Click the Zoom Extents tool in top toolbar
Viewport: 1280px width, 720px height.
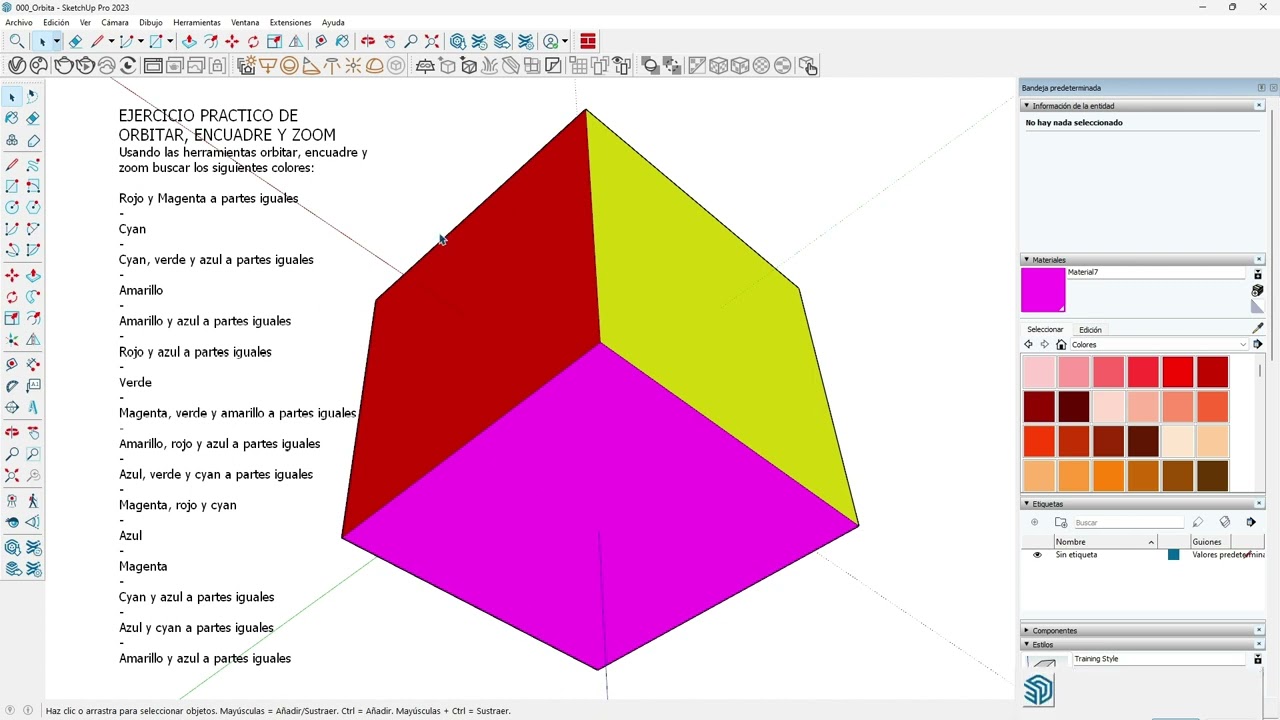(432, 41)
